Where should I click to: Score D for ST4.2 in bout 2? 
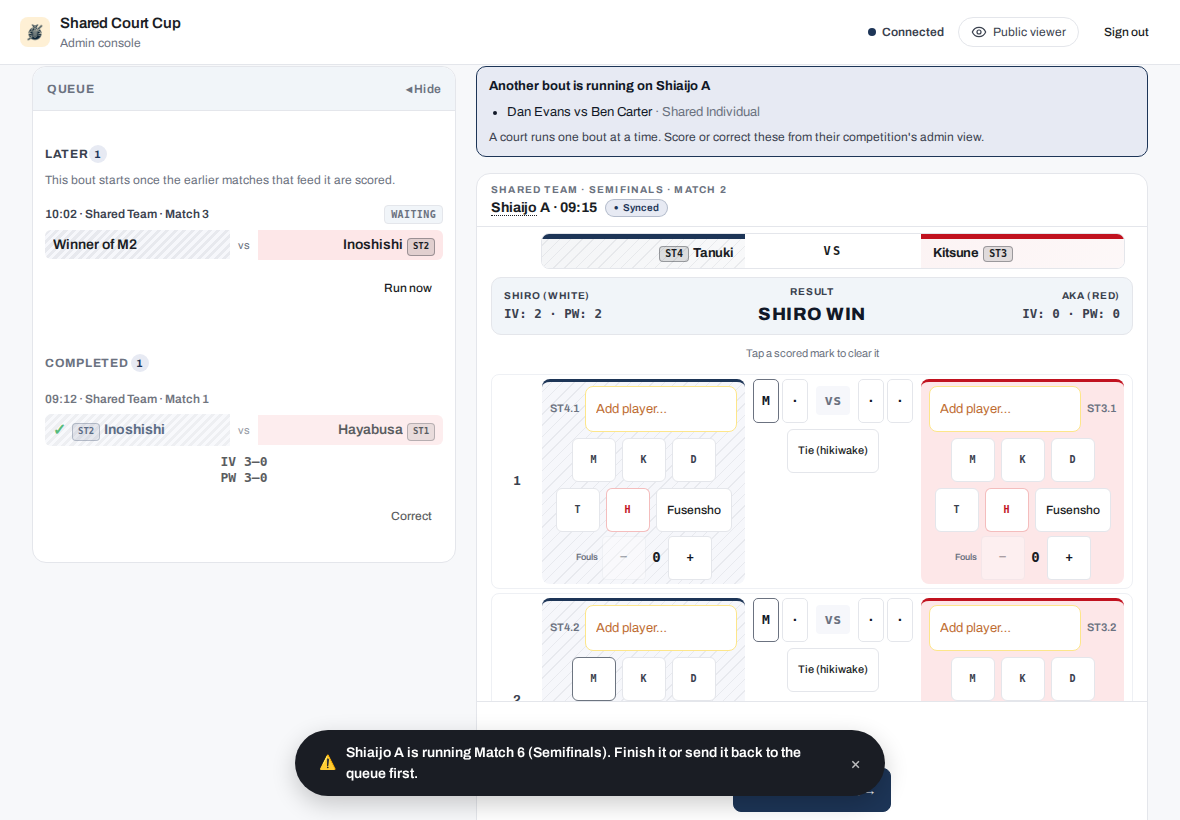pyautogui.click(x=694, y=679)
